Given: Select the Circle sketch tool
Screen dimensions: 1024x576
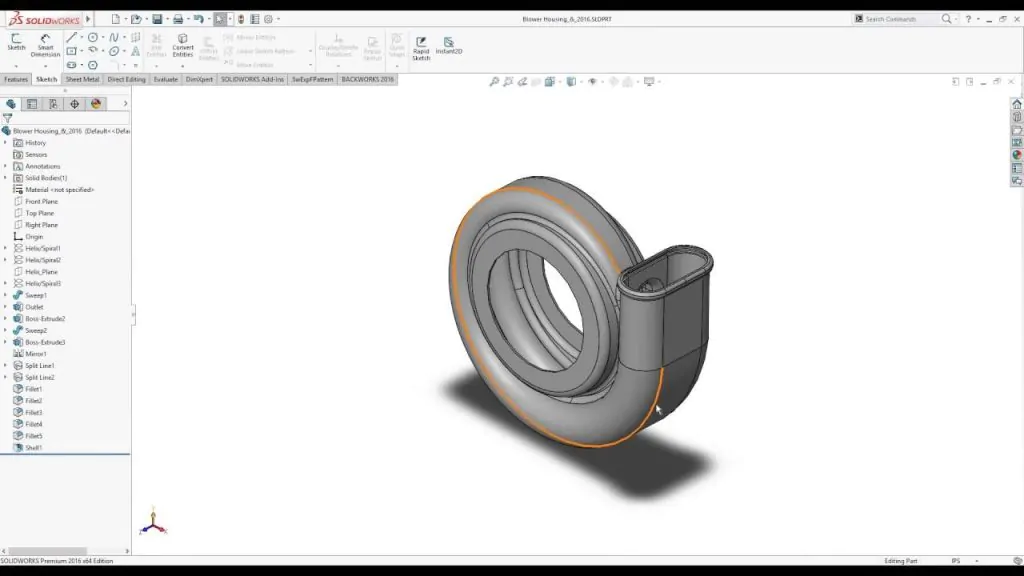Looking at the screenshot, I should pos(93,38).
